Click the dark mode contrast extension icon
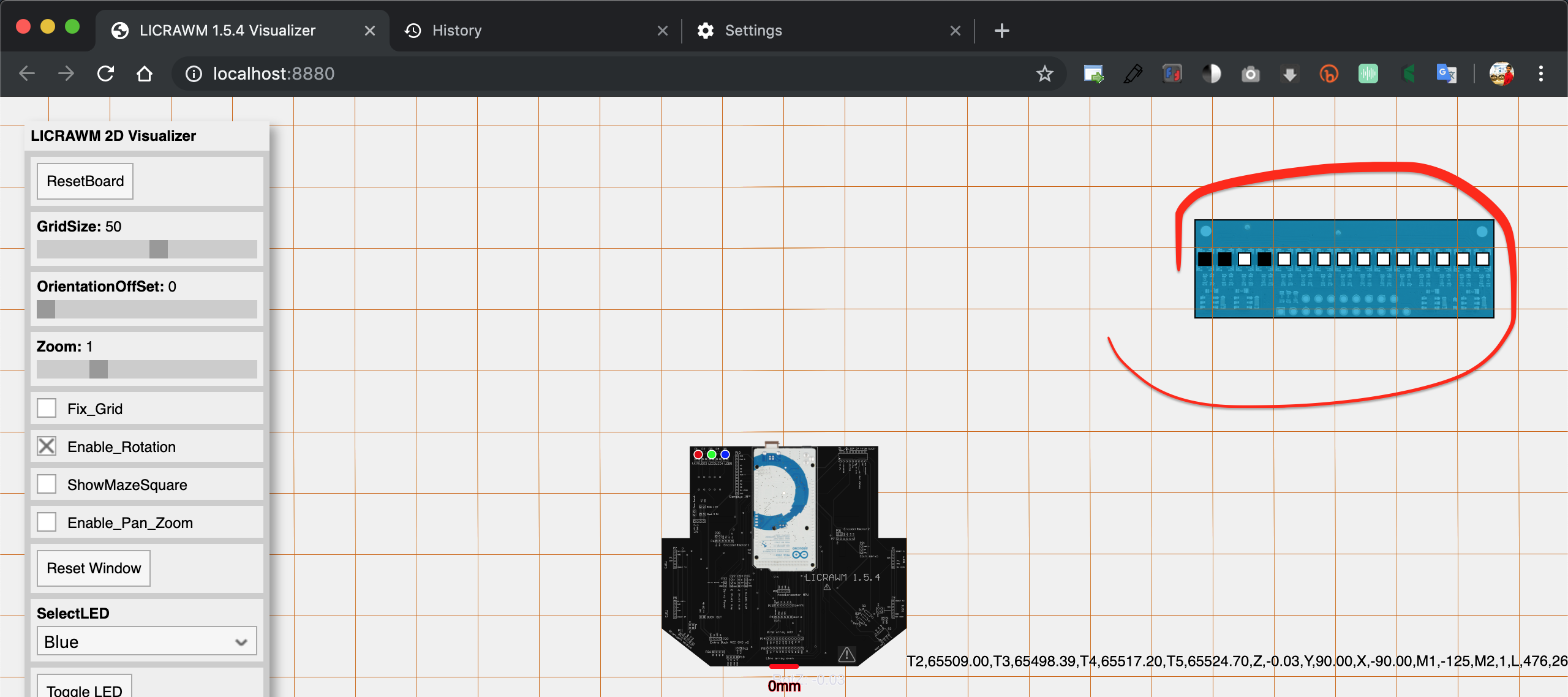1568x697 pixels. pos(1211,73)
